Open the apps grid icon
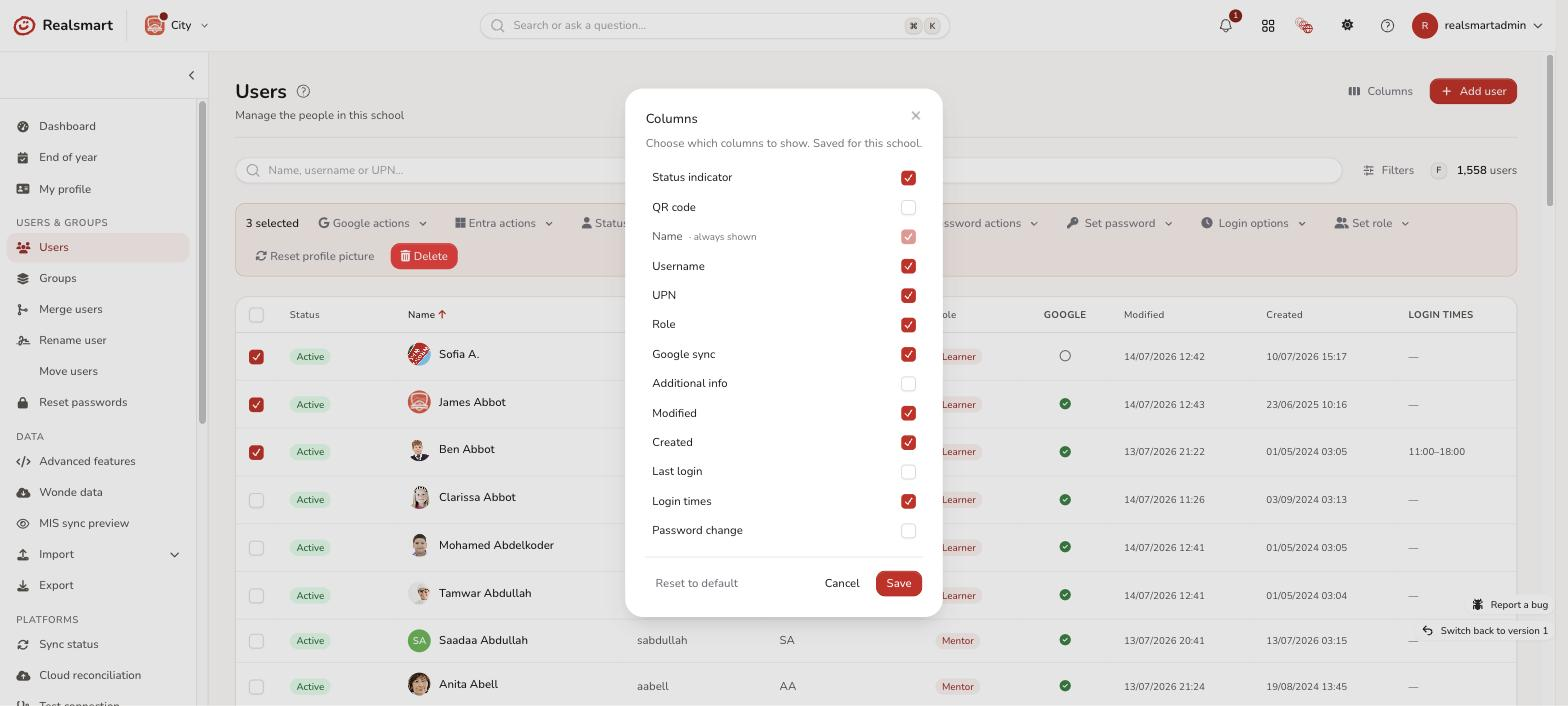The image size is (1568, 706). (1268, 26)
